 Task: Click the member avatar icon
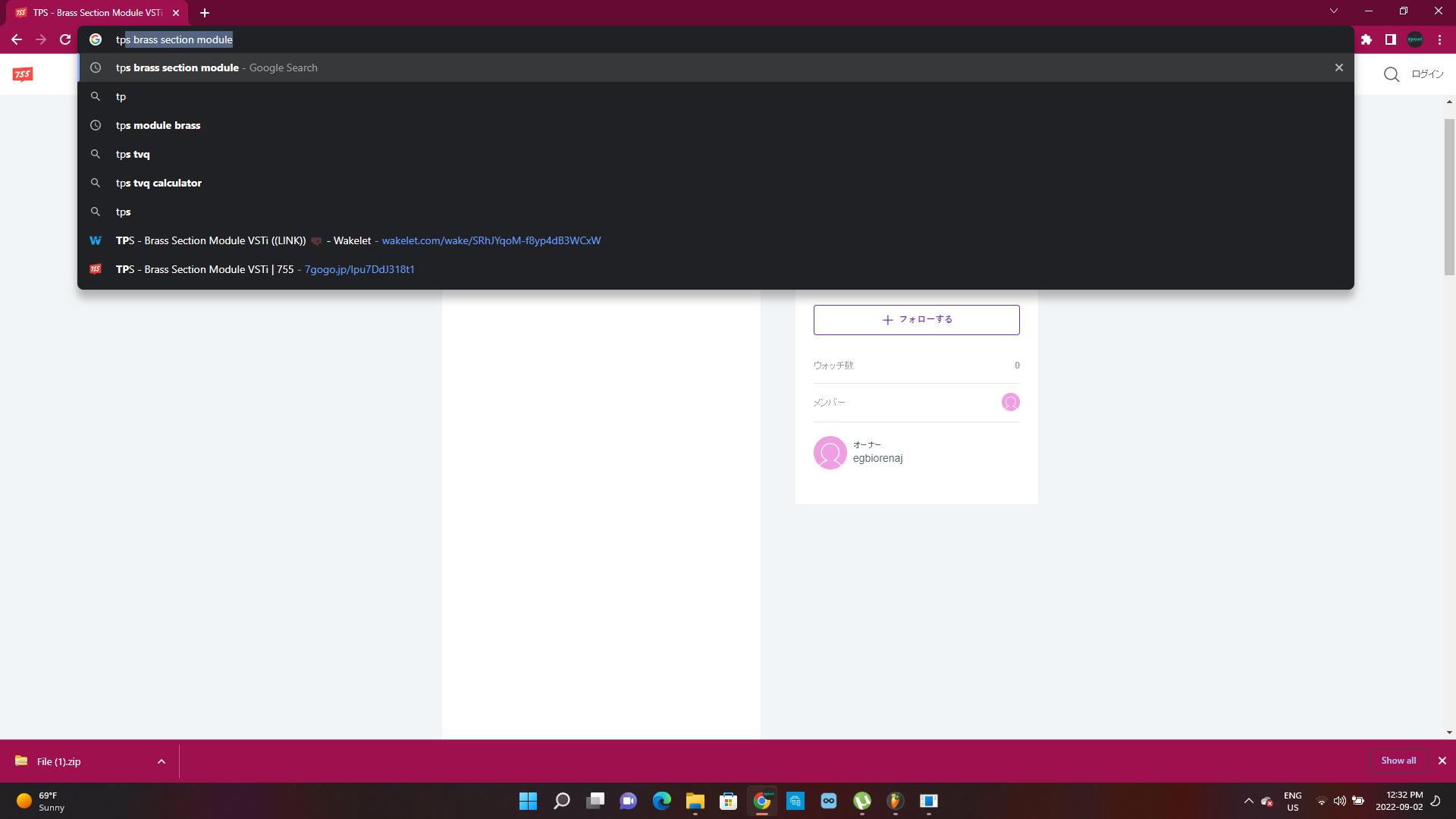coord(1010,402)
